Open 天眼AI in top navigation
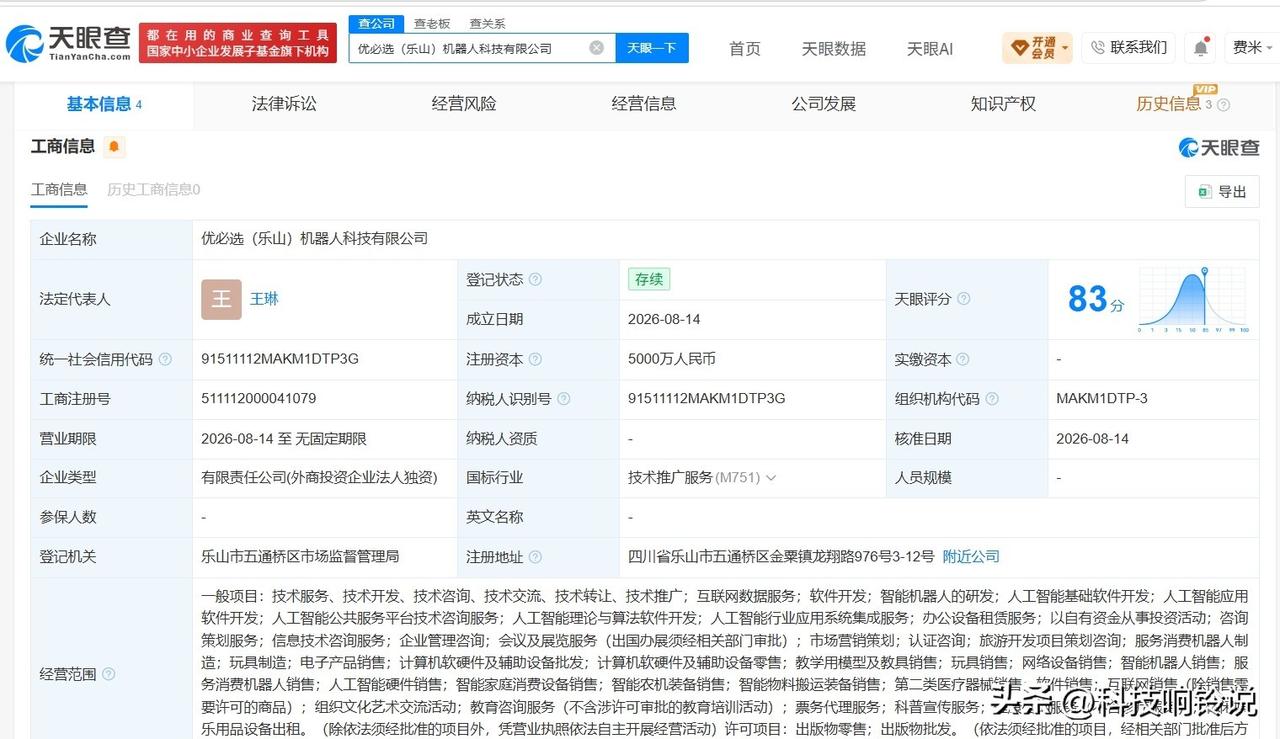The image size is (1280, 739). coord(930,48)
